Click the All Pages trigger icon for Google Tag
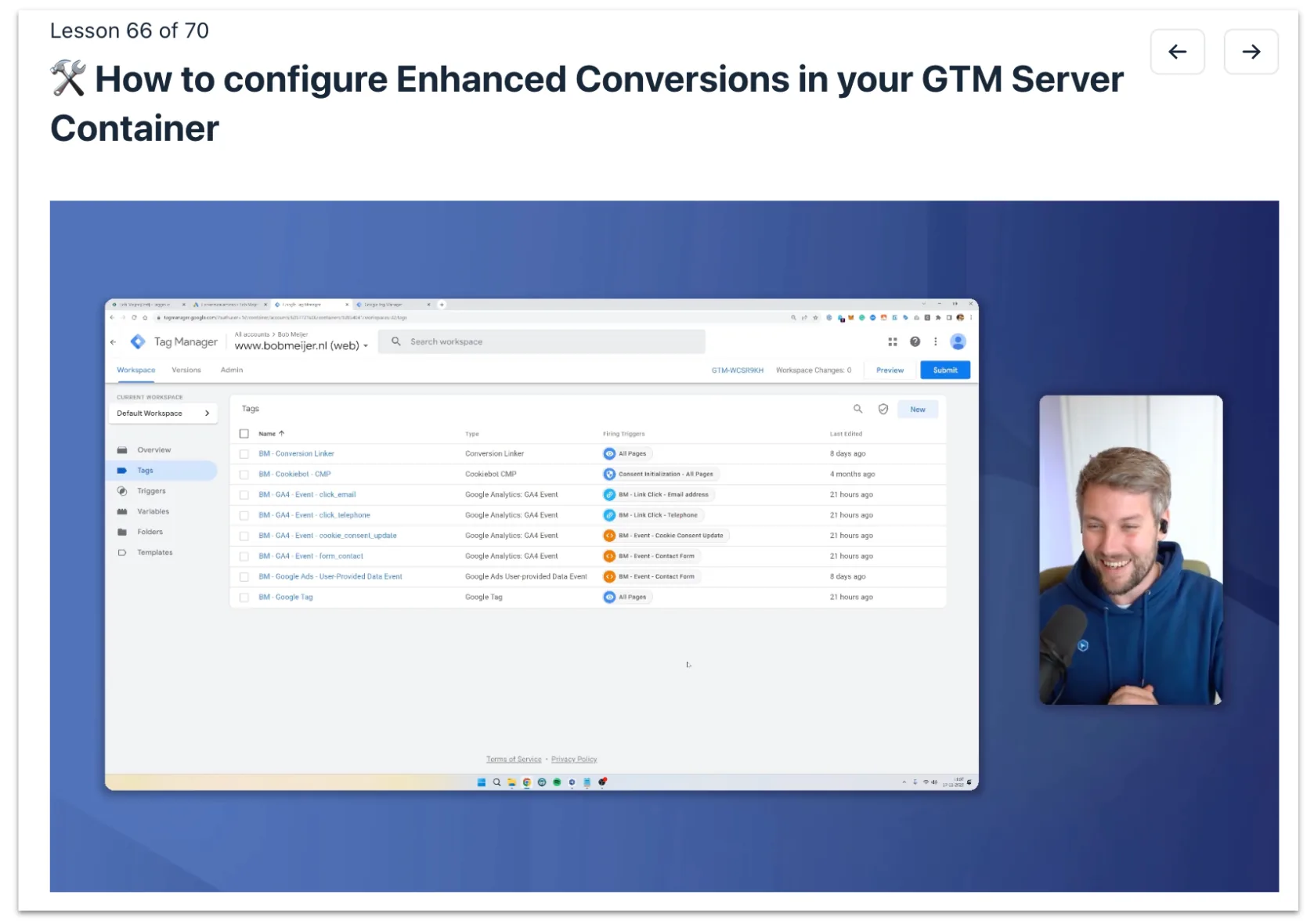The image size is (1314, 924). pos(609,597)
